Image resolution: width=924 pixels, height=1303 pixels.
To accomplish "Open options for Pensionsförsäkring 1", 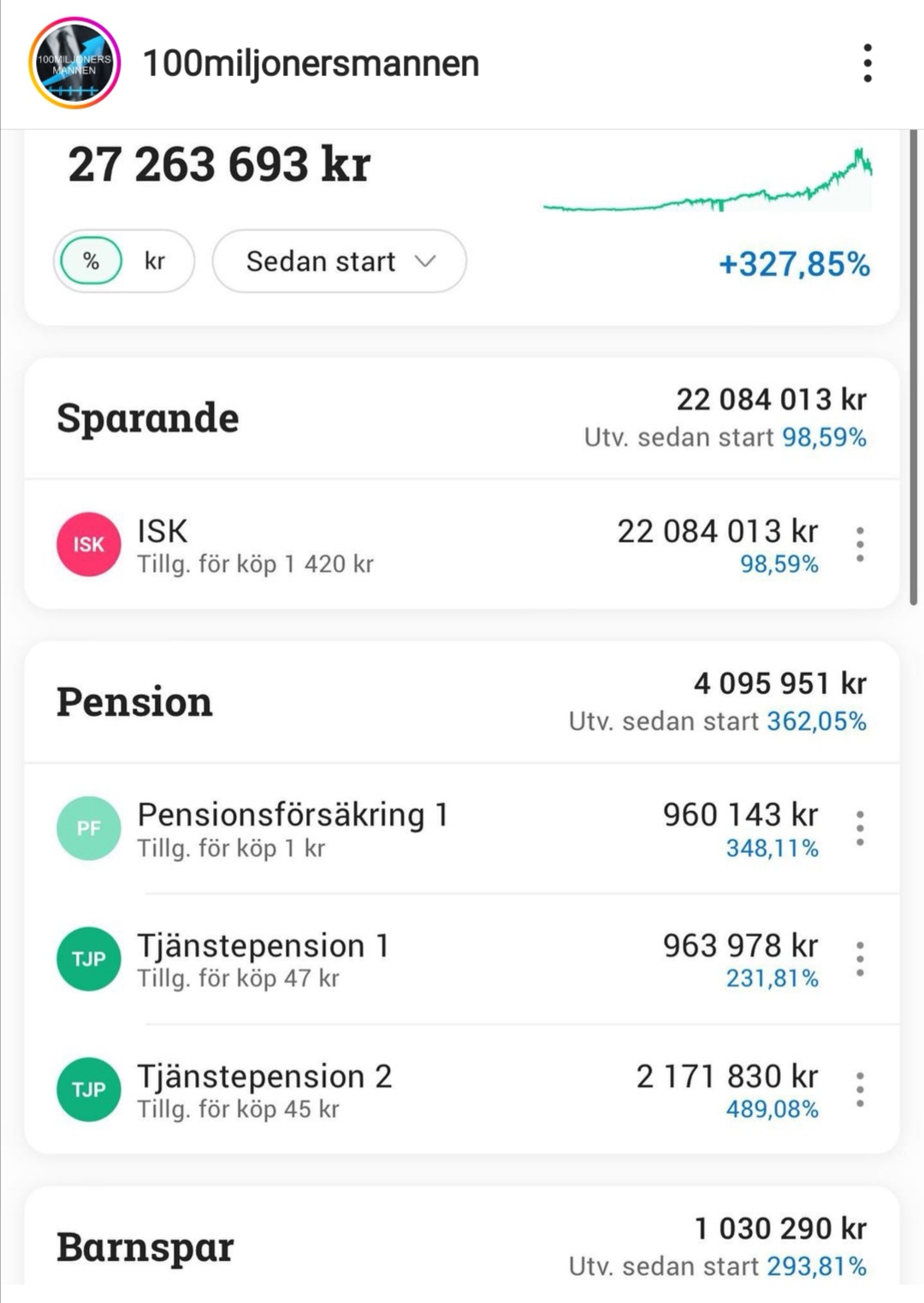I will [x=860, y=828].
